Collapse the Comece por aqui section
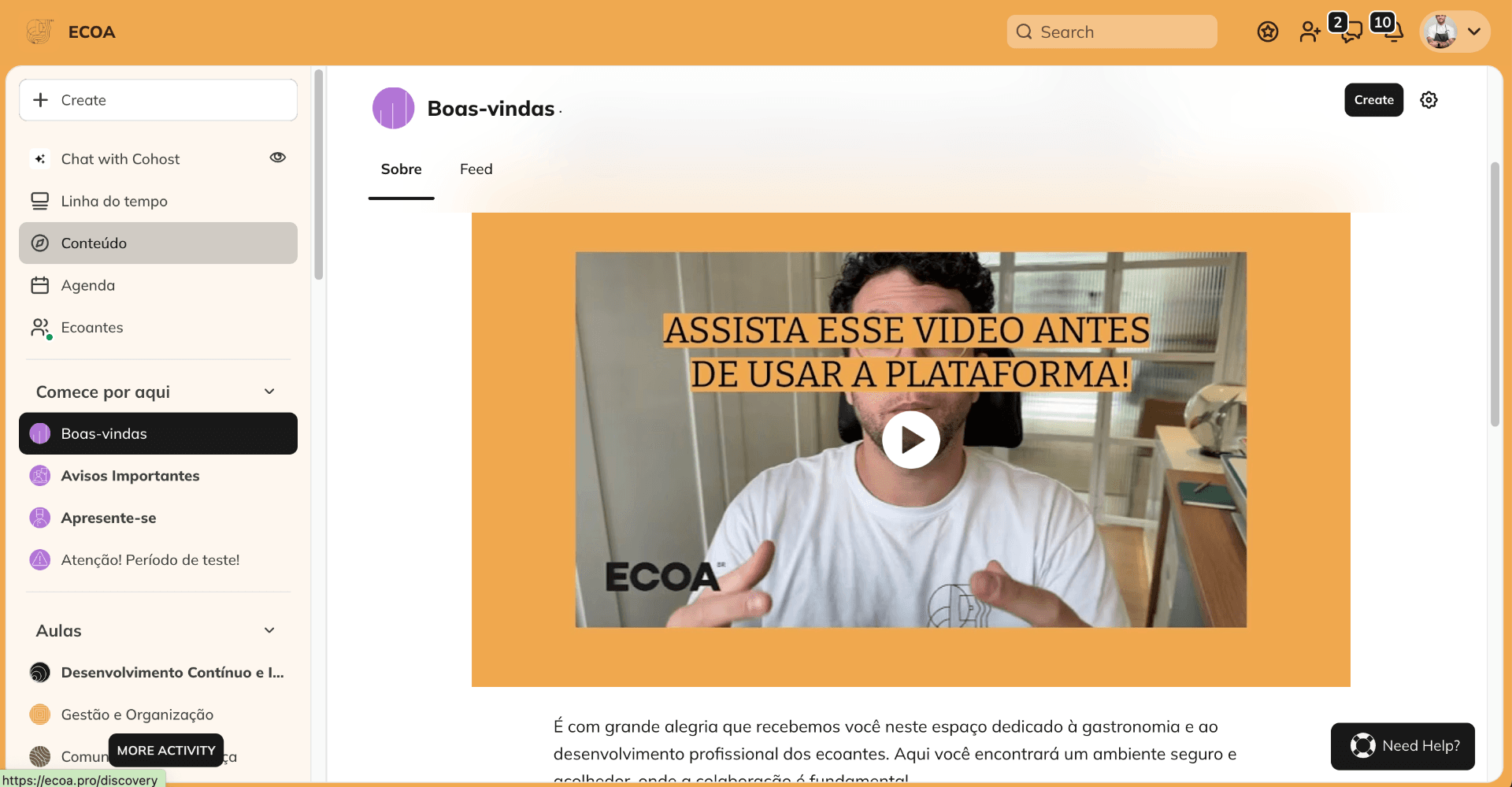 click(269, 392)
